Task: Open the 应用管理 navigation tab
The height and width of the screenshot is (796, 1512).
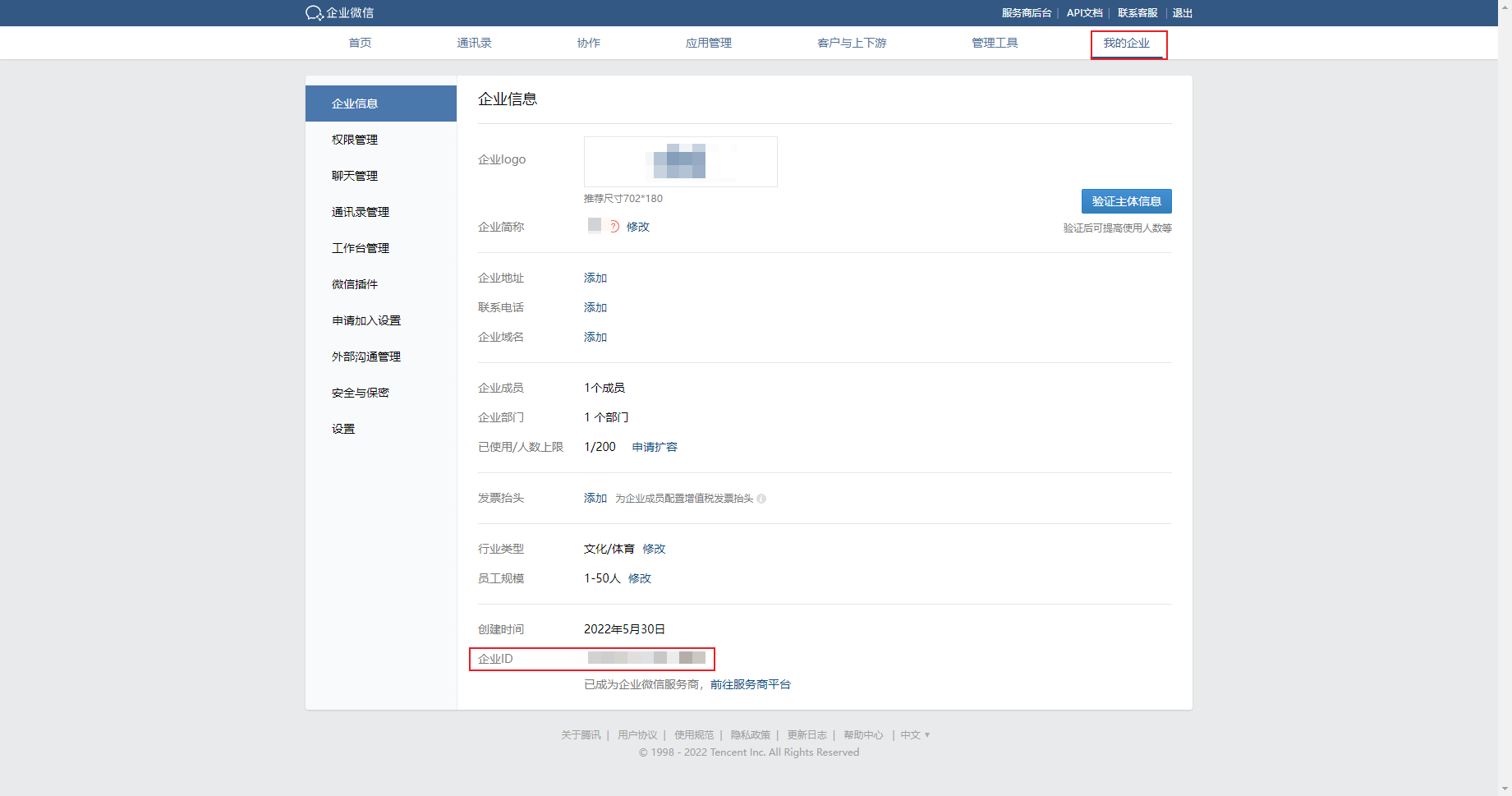Action: pyautogui.click(x=708, y=43)
